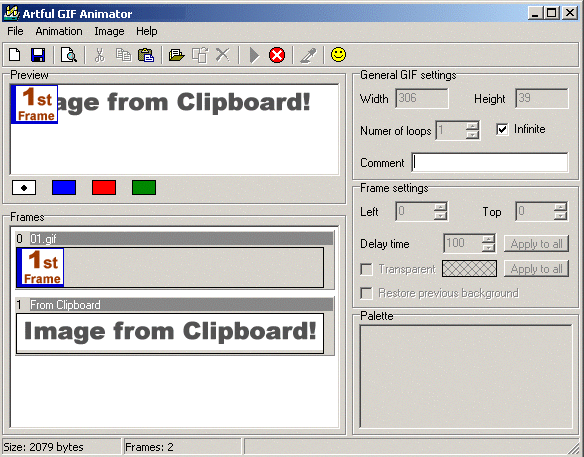
Task: Minimize the Artful GIF Animator window
Action: point(535,13)
